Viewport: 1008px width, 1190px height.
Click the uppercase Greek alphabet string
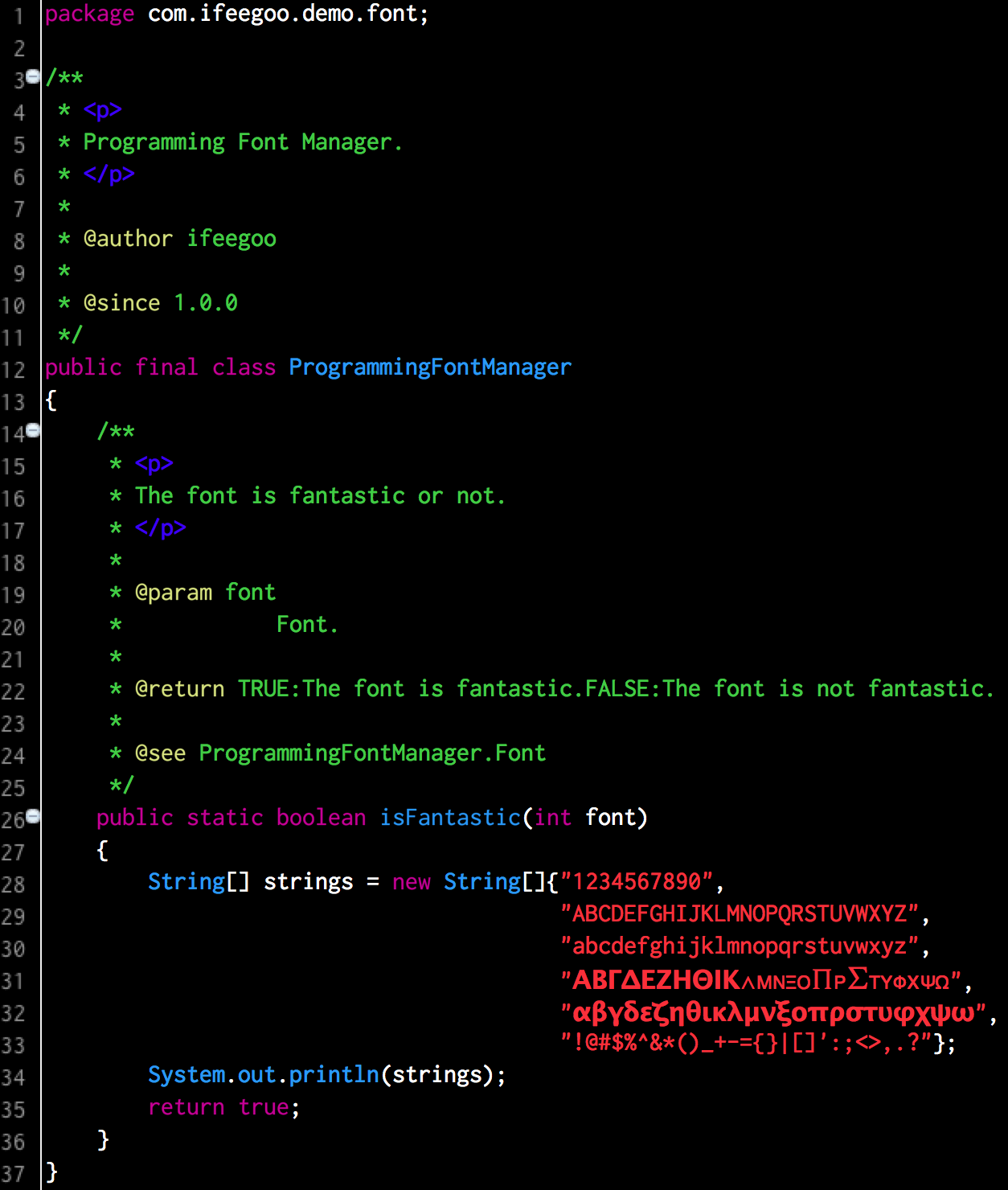point(760,980)
